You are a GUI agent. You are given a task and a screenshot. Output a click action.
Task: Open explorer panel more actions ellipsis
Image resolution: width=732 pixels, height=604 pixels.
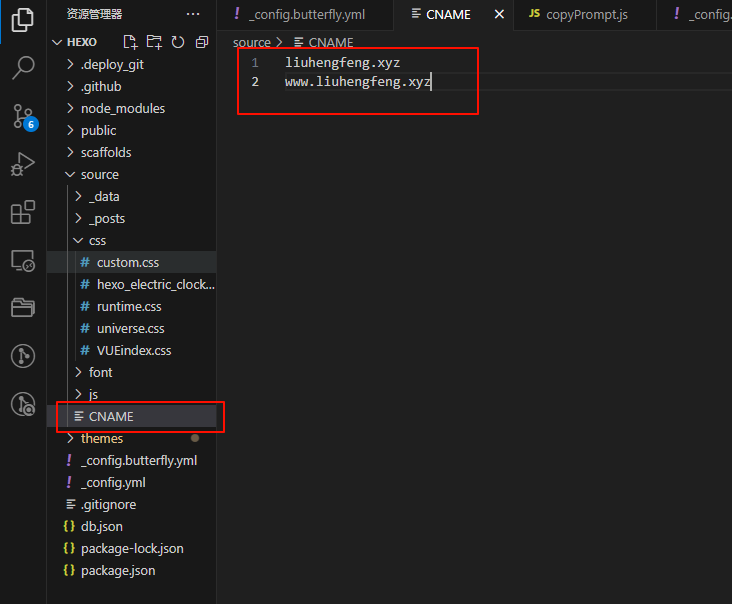(x=193, y=14)
